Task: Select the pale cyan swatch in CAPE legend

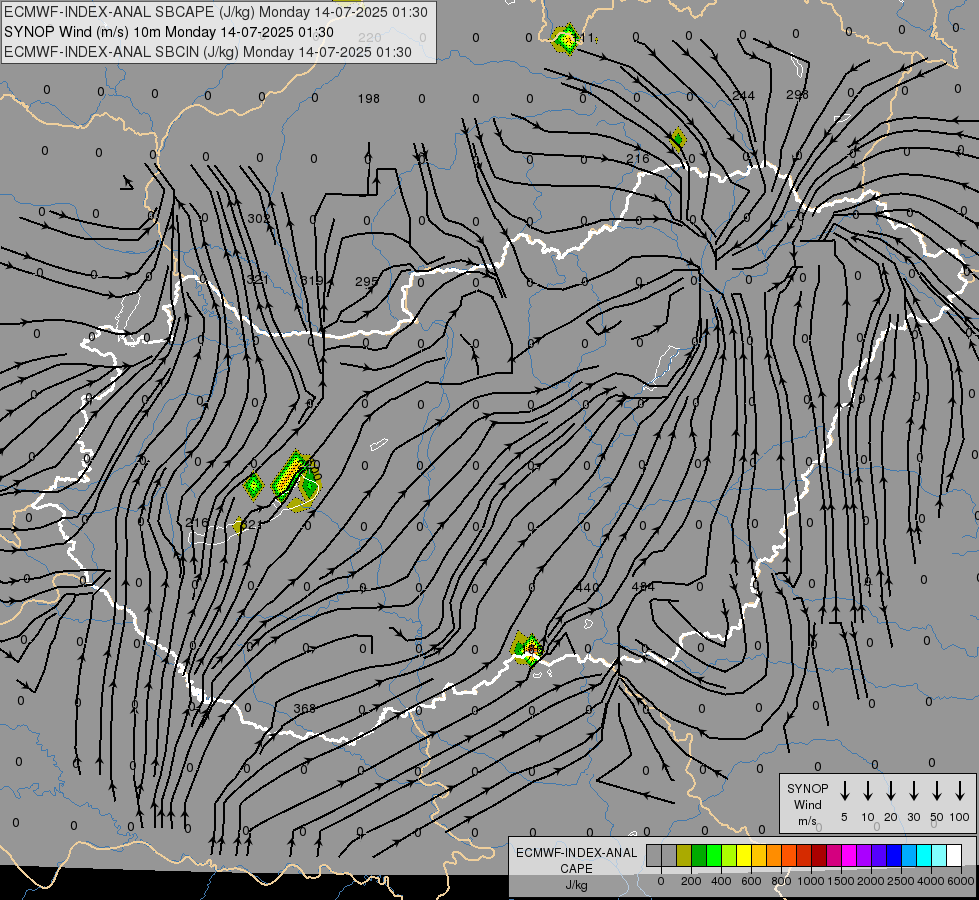Action: point(938,856)
